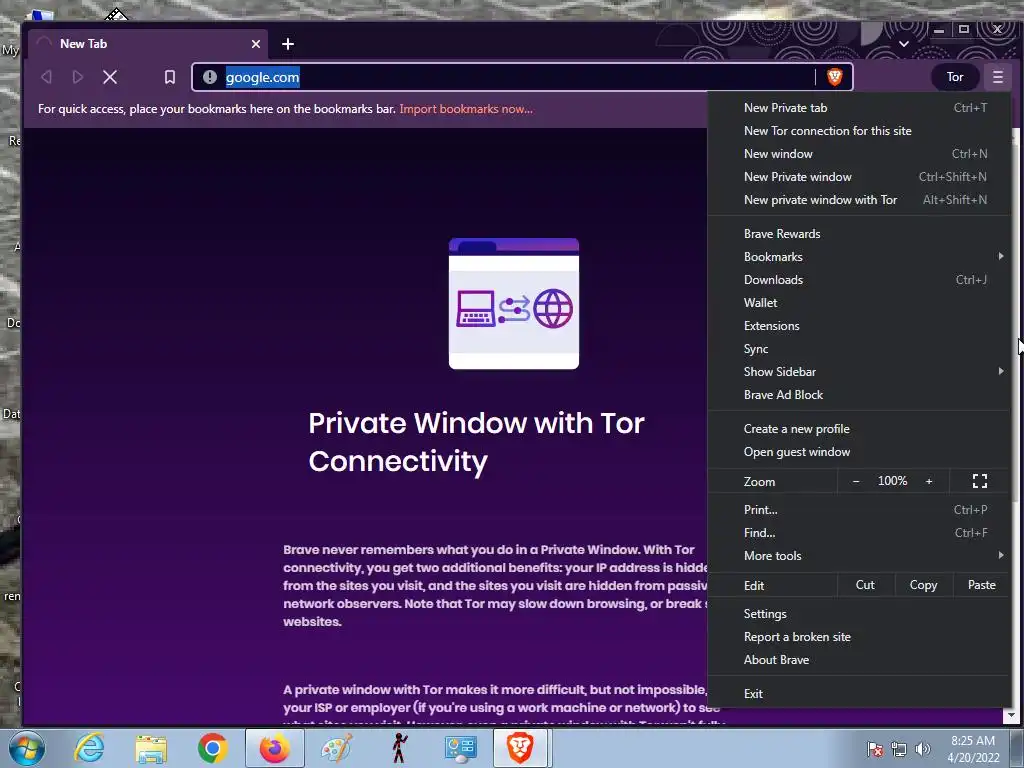Image resolution: width=1024 pixels, height=768 pixels.
Task: Open the hamburger main menu button
Action: [997, 77]
